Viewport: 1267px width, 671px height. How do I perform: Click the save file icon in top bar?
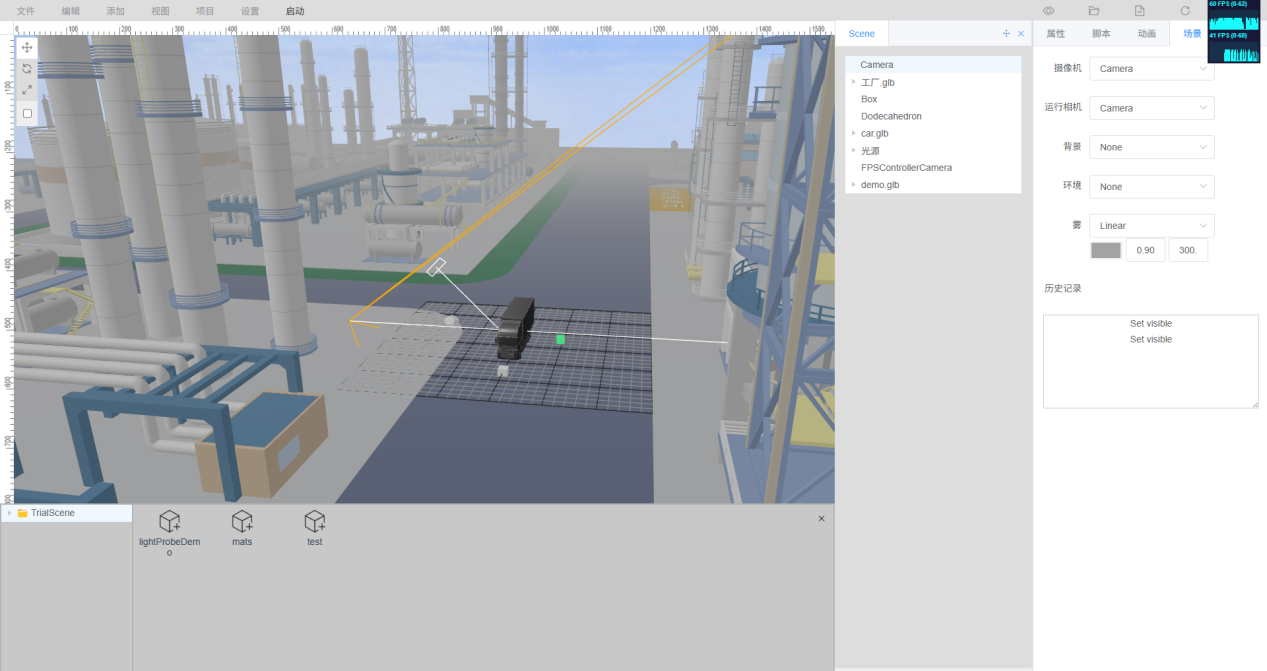[1140, 11]
